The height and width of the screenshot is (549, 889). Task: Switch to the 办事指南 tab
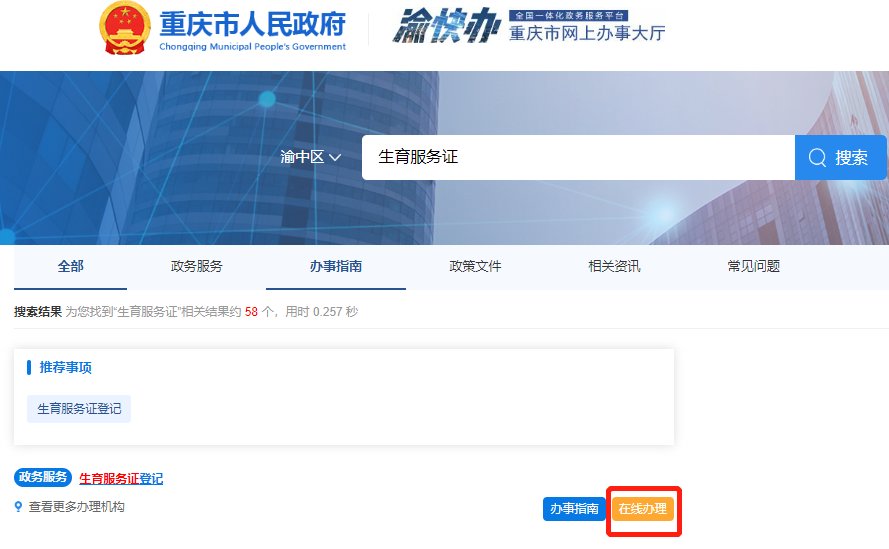[336, 266]
